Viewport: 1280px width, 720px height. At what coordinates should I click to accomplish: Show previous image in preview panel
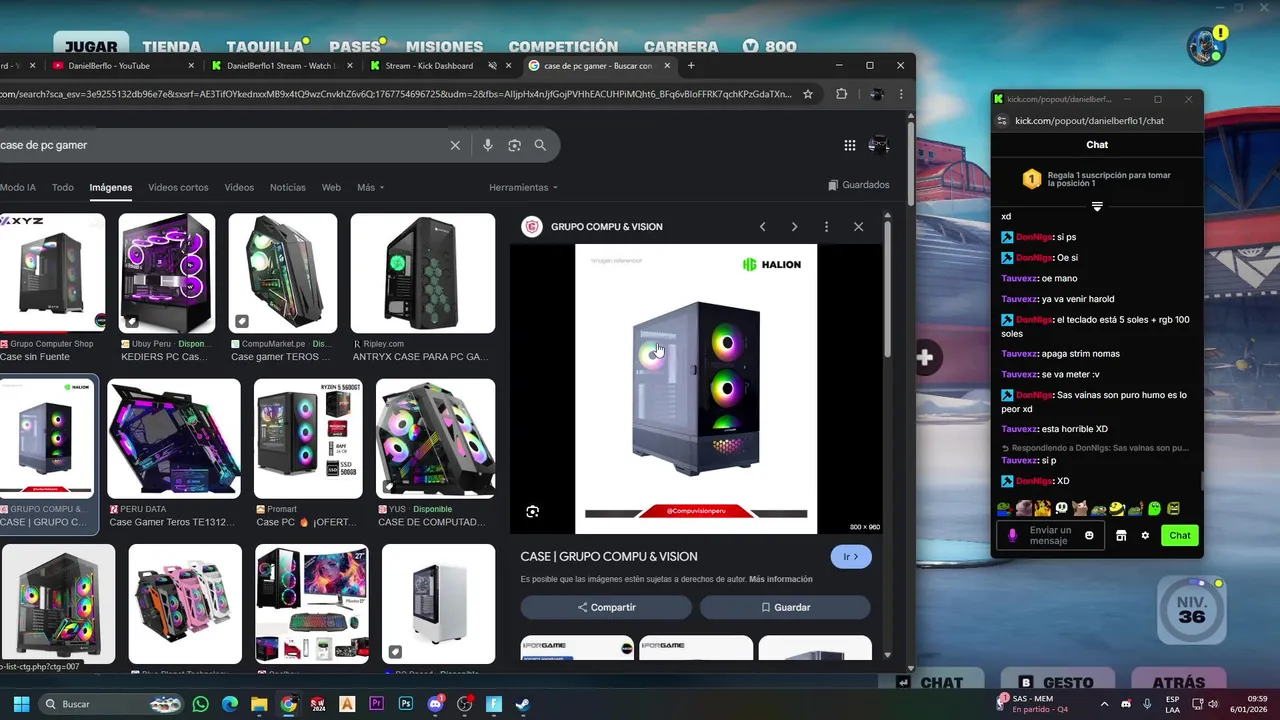(x=762, y=227)
